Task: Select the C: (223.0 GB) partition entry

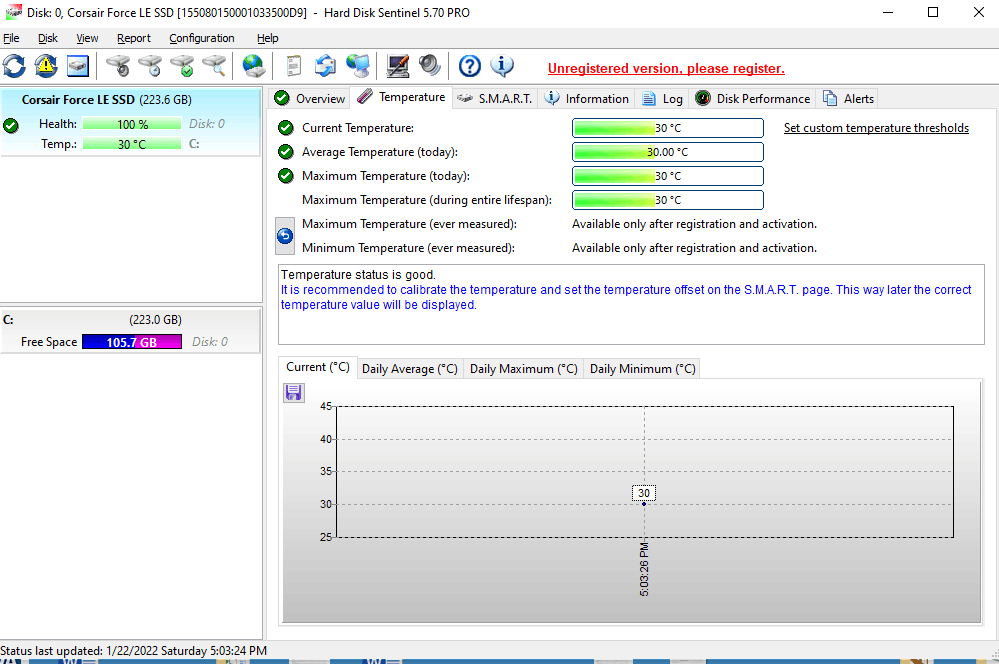Action: coord(131,330)
